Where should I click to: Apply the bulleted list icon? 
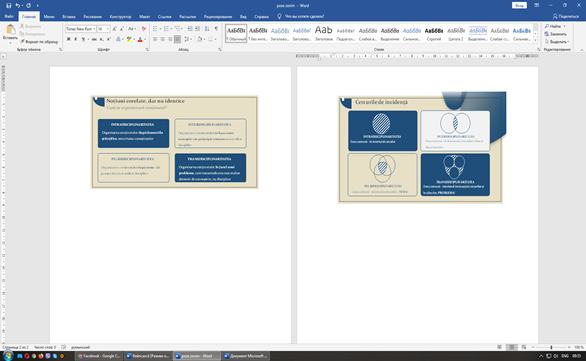156,29
